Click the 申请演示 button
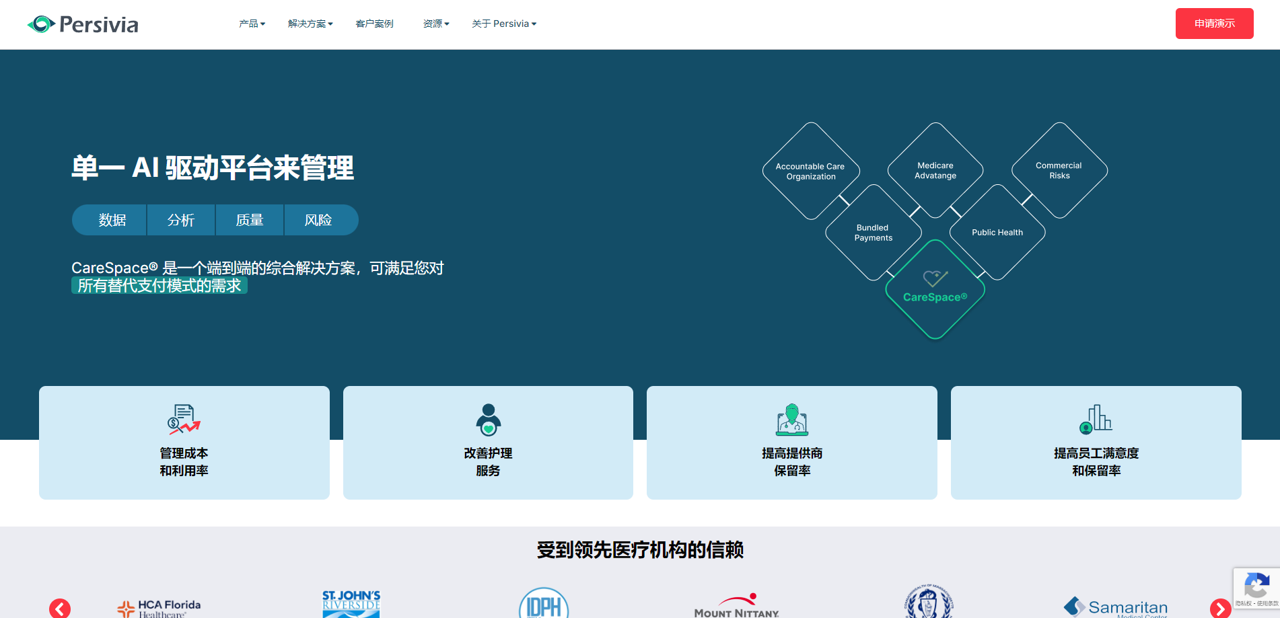Viewport: 1280px width, 618px height. point(1214,23)
